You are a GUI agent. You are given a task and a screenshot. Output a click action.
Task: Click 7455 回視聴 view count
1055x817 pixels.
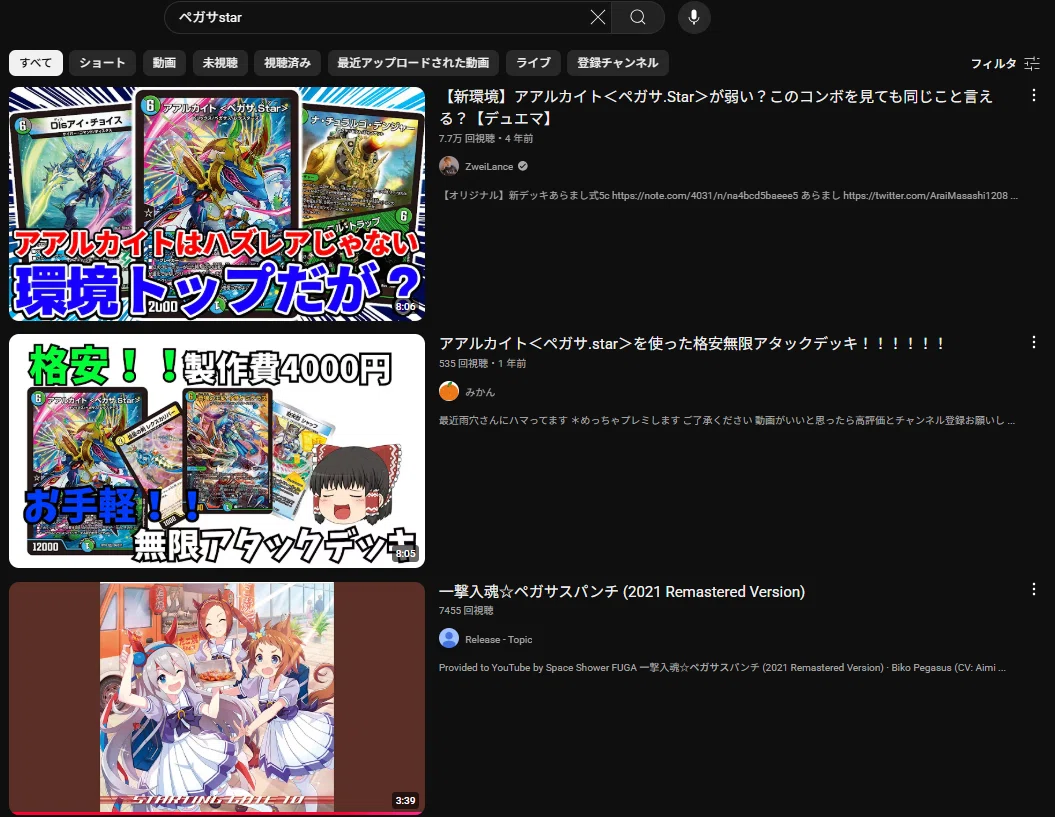point(466,610)
